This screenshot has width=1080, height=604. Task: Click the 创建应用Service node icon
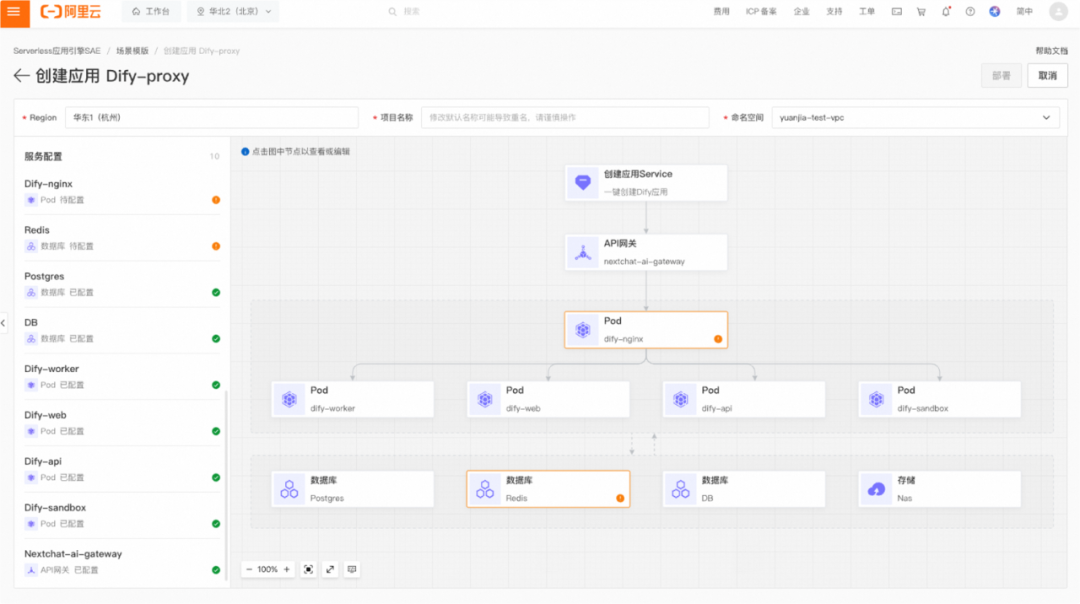[x=583, y=182]
